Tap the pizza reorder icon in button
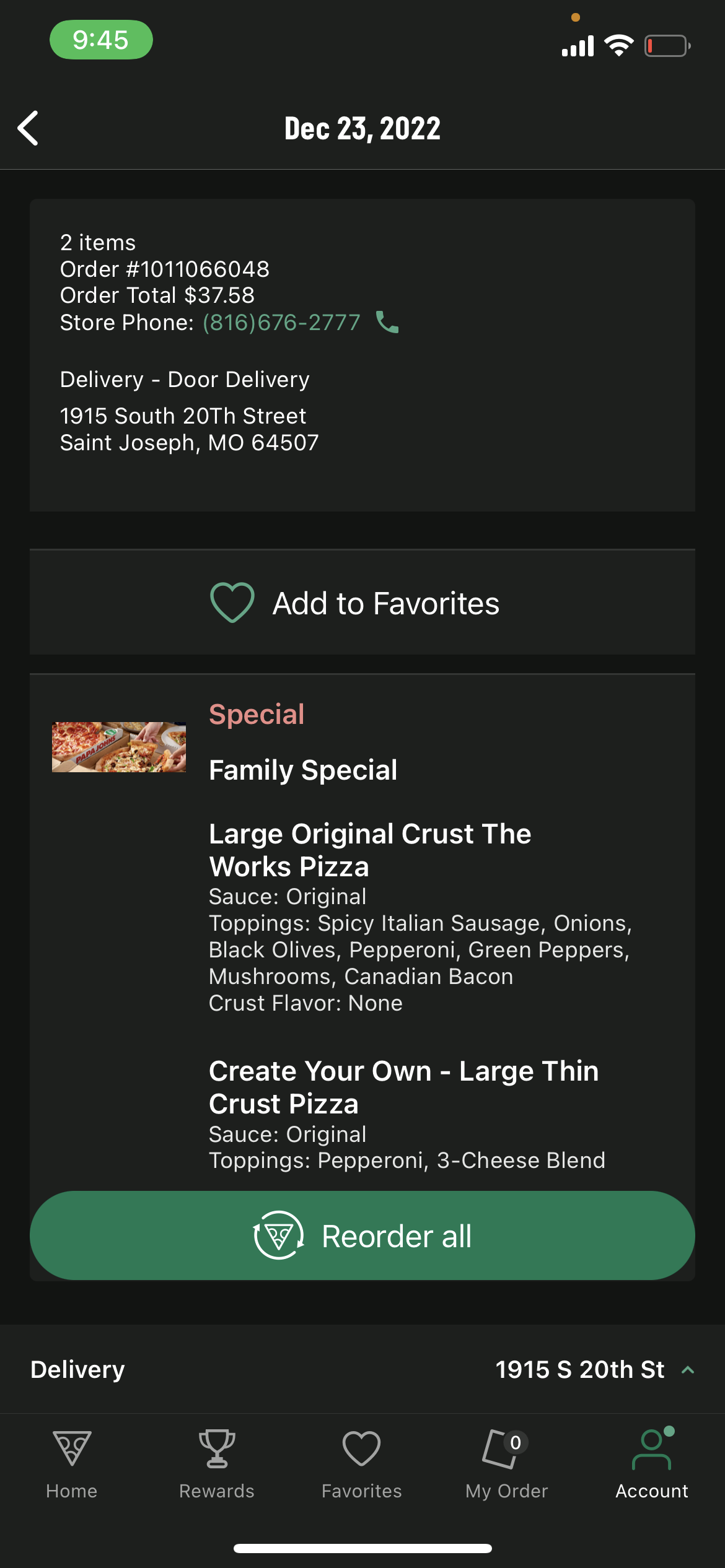This screenshot has width=725, height=1568. click(279, 1235)
